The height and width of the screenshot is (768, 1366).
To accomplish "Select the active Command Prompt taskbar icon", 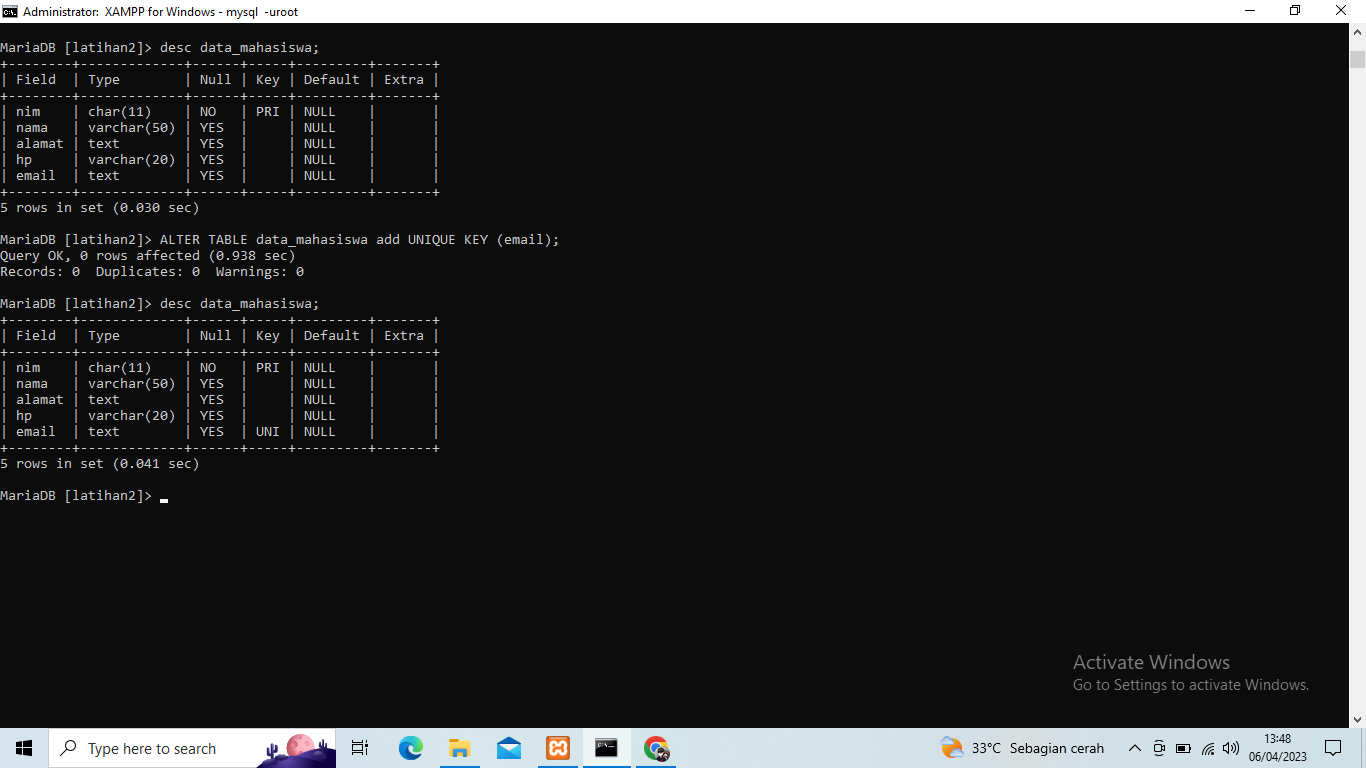I will [606, 748].
